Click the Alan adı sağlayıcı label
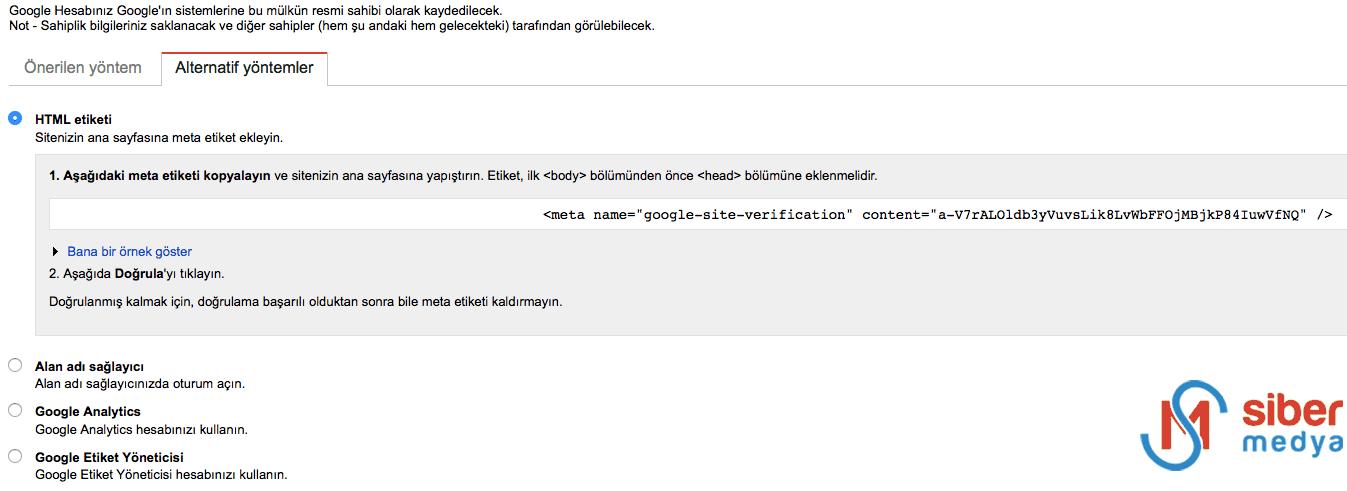1347x491 pixels. [x=89, y=366]
